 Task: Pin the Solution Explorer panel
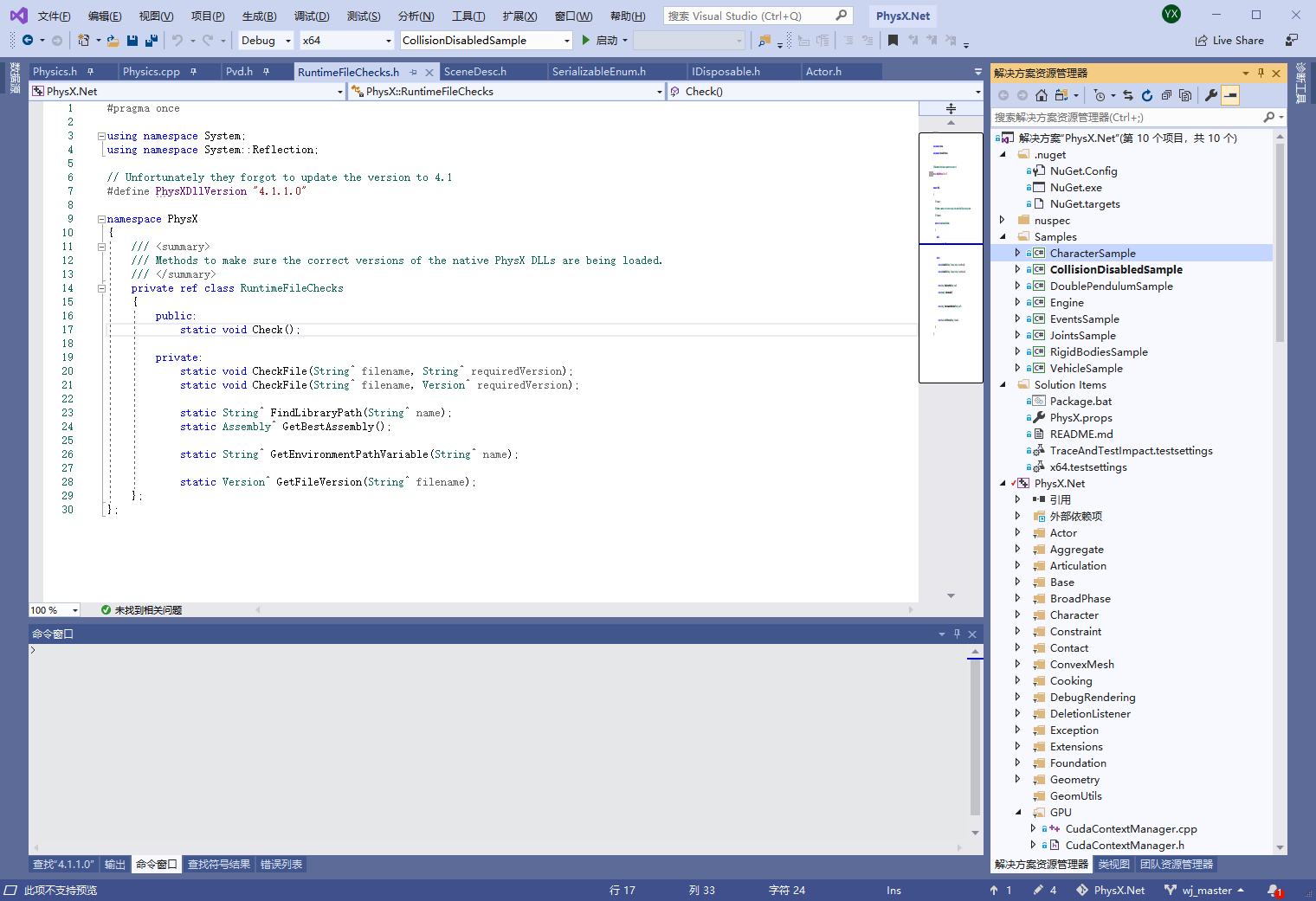pos(1261,73)
